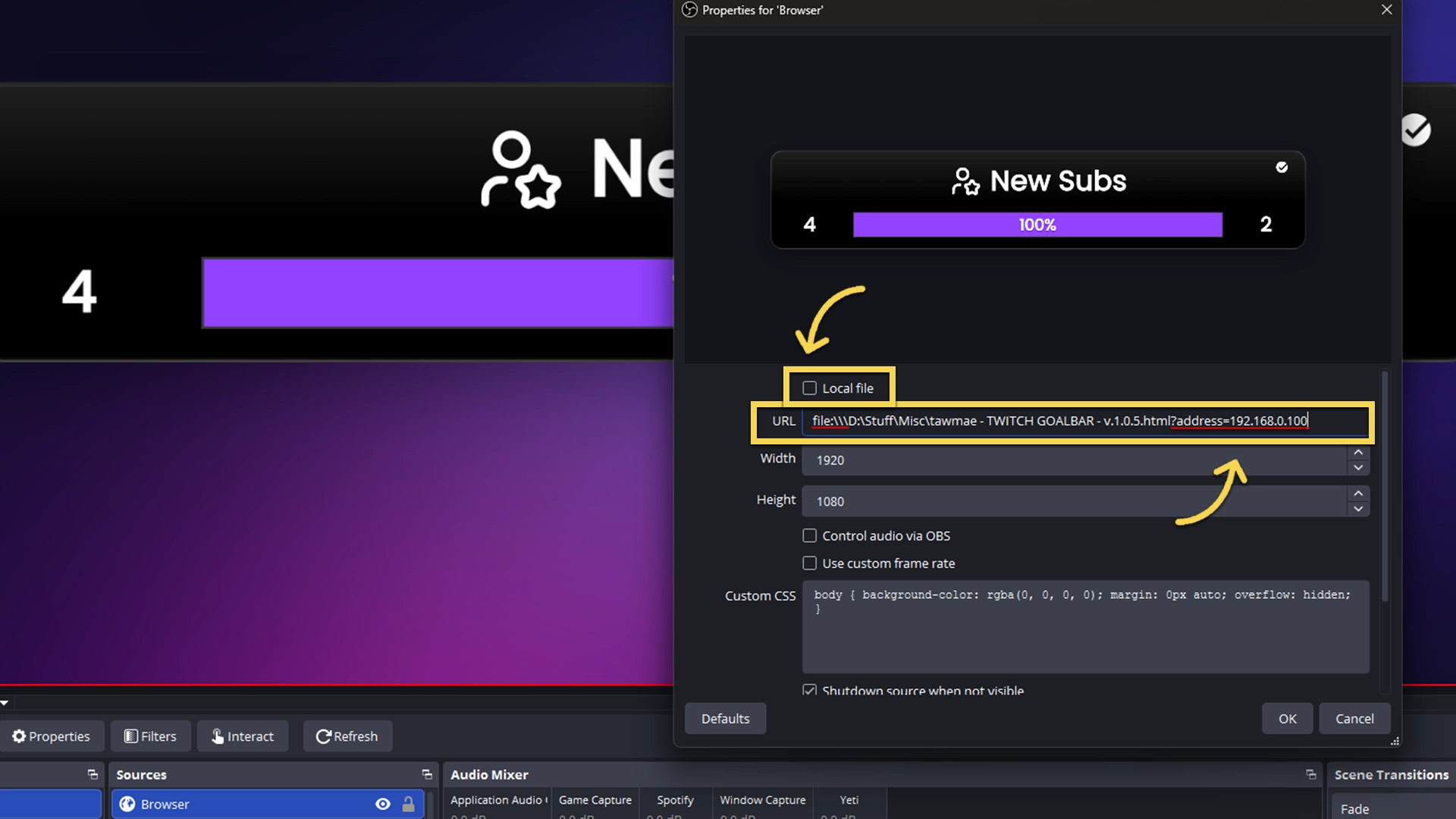Toggle Browser source visibility eye icon

coord(383,805)
